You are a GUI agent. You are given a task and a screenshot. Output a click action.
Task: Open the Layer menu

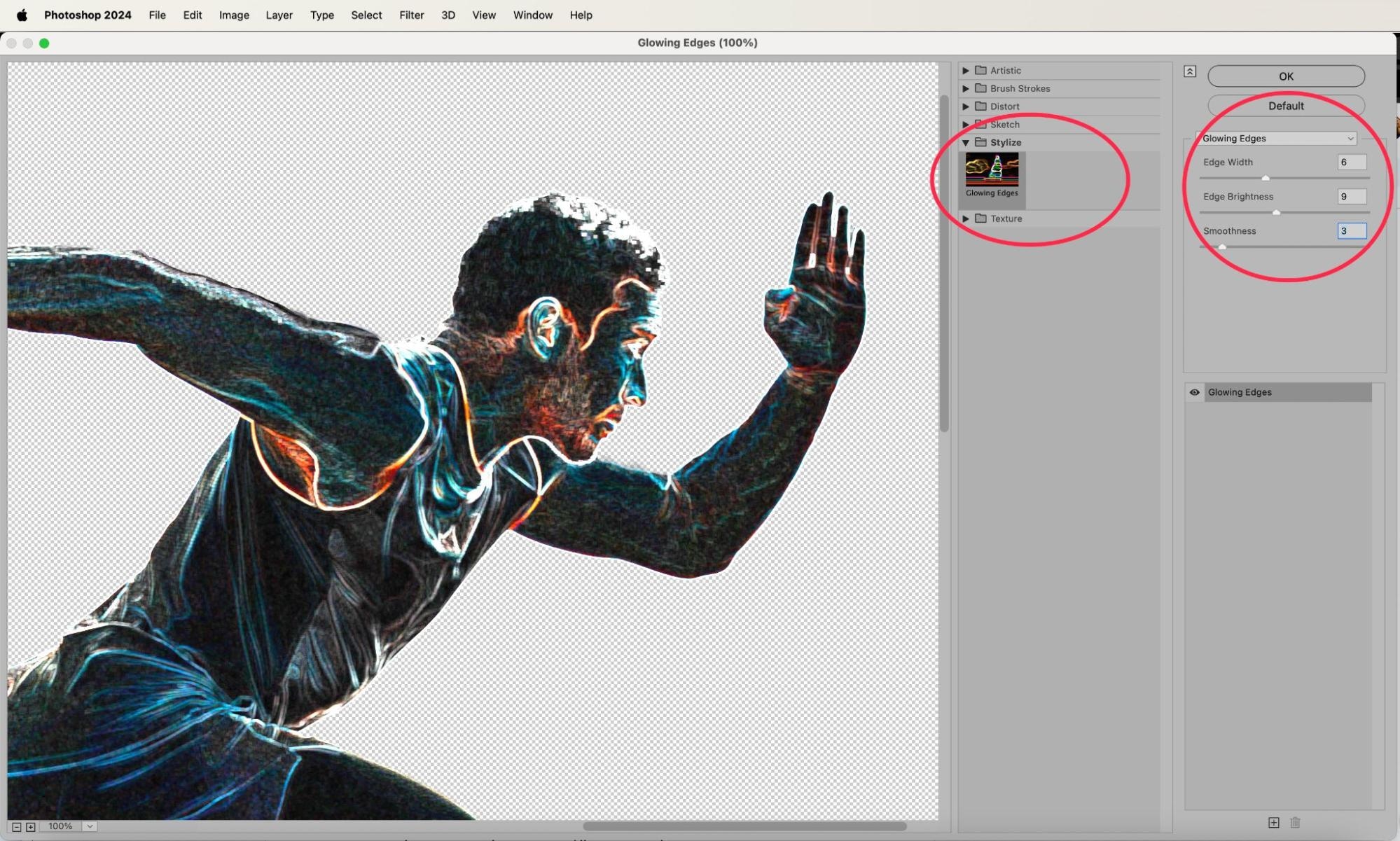point(279,15)
